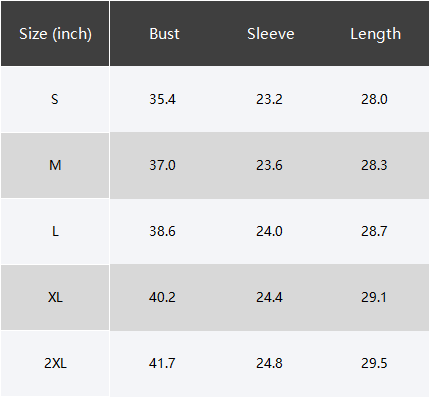The width and height of the screenshot is (429, 397).
Task: Click the 28.0 length value
Action: pyautogui.click(x=374, y=99)
